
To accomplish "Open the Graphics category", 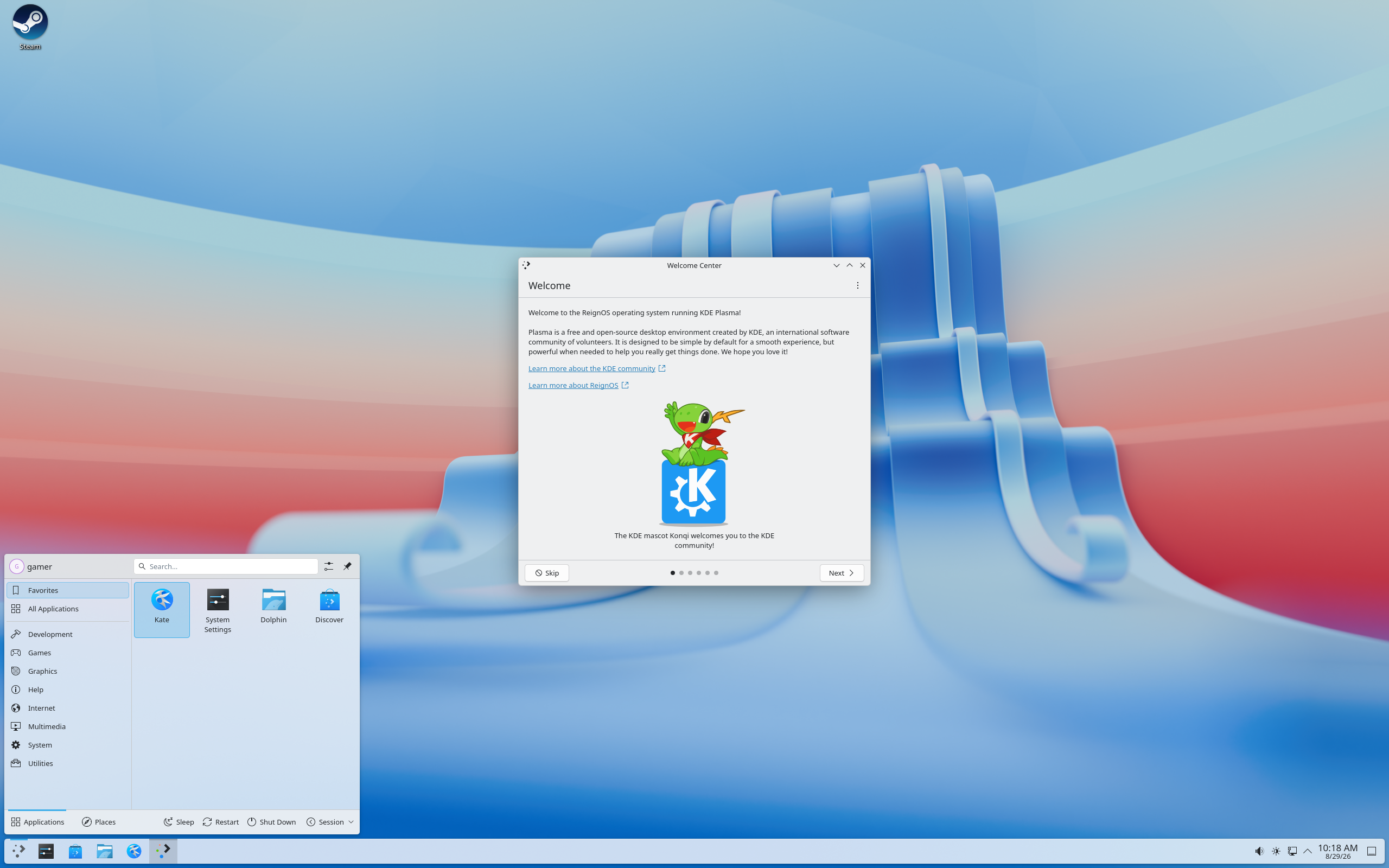I will [68, 671].
